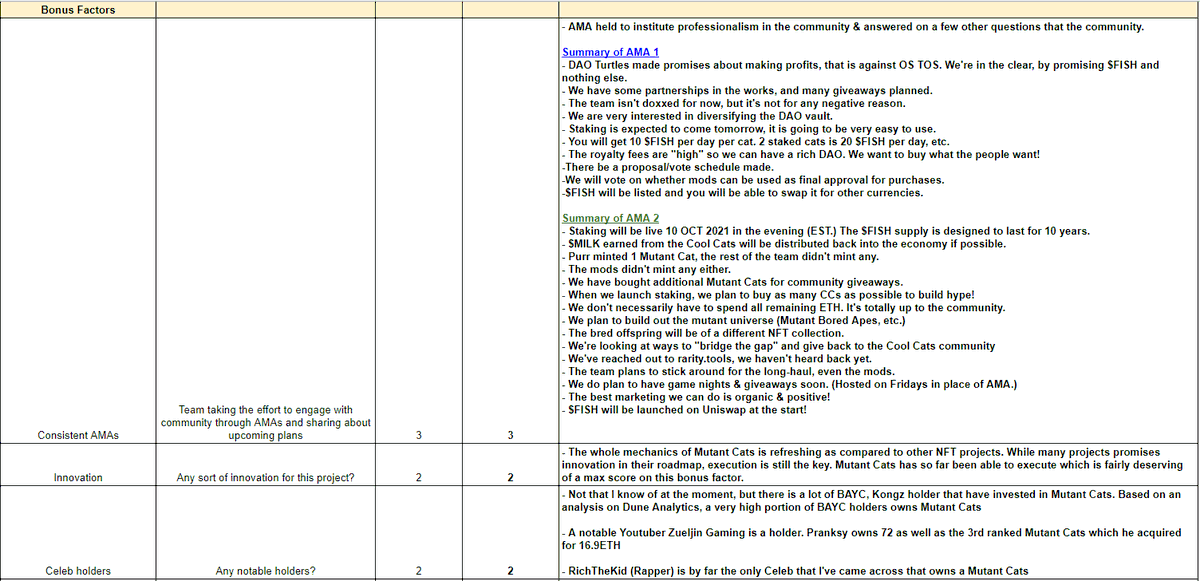Image resolution: width=1200 pixels, height=581 pixels.
Task: Click the 'DAO Turtles made promises' line
Action: (x=860, y=71)
